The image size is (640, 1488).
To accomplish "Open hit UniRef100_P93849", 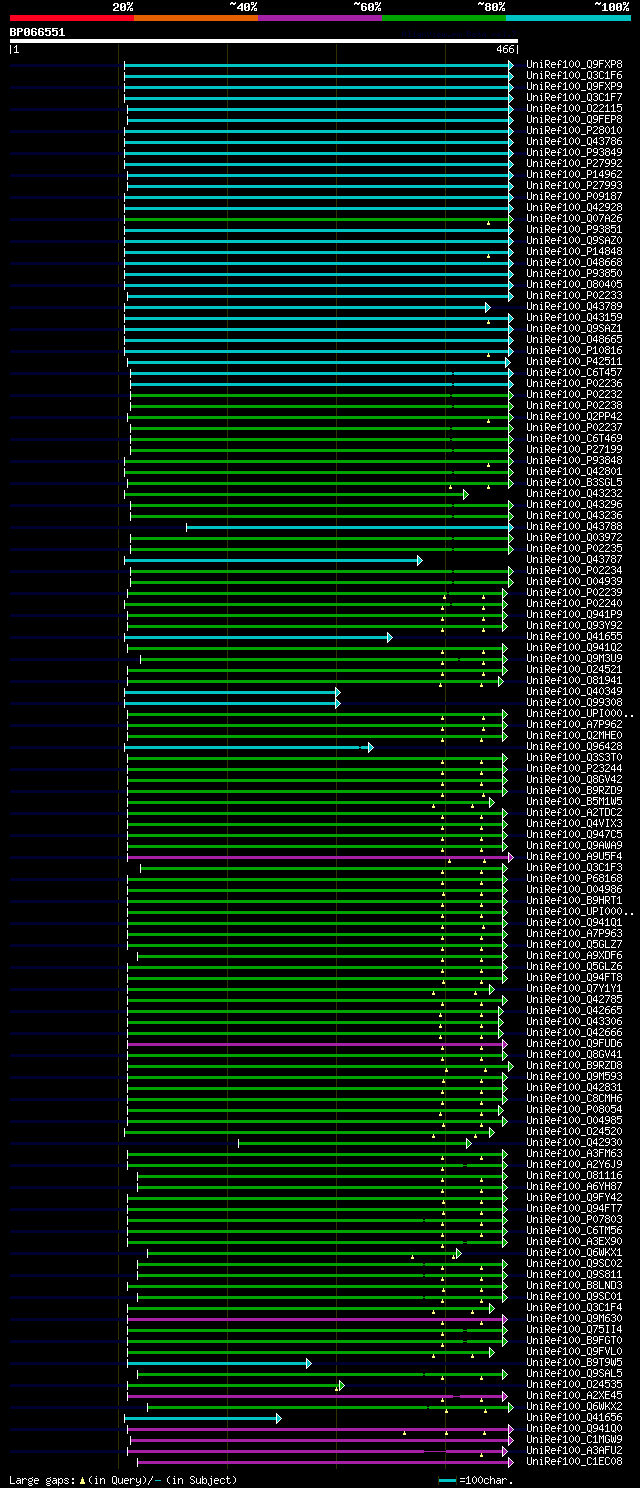I will pos(574,152).
